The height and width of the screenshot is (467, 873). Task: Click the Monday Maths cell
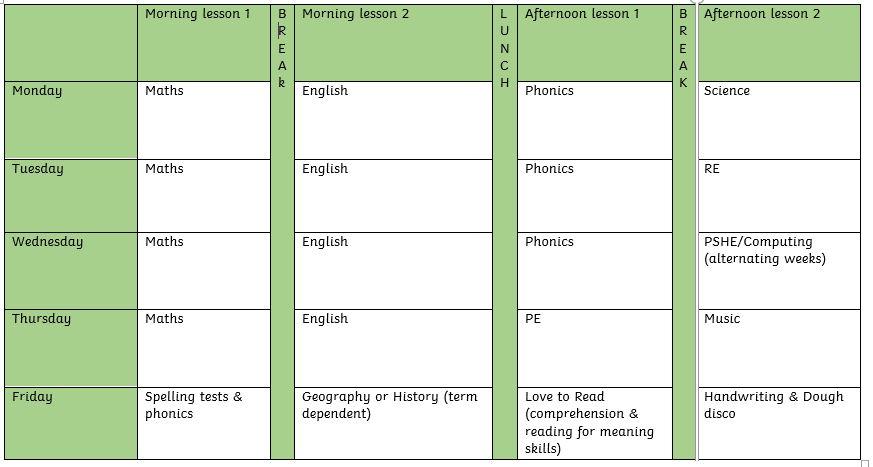[x=204, y=120]
